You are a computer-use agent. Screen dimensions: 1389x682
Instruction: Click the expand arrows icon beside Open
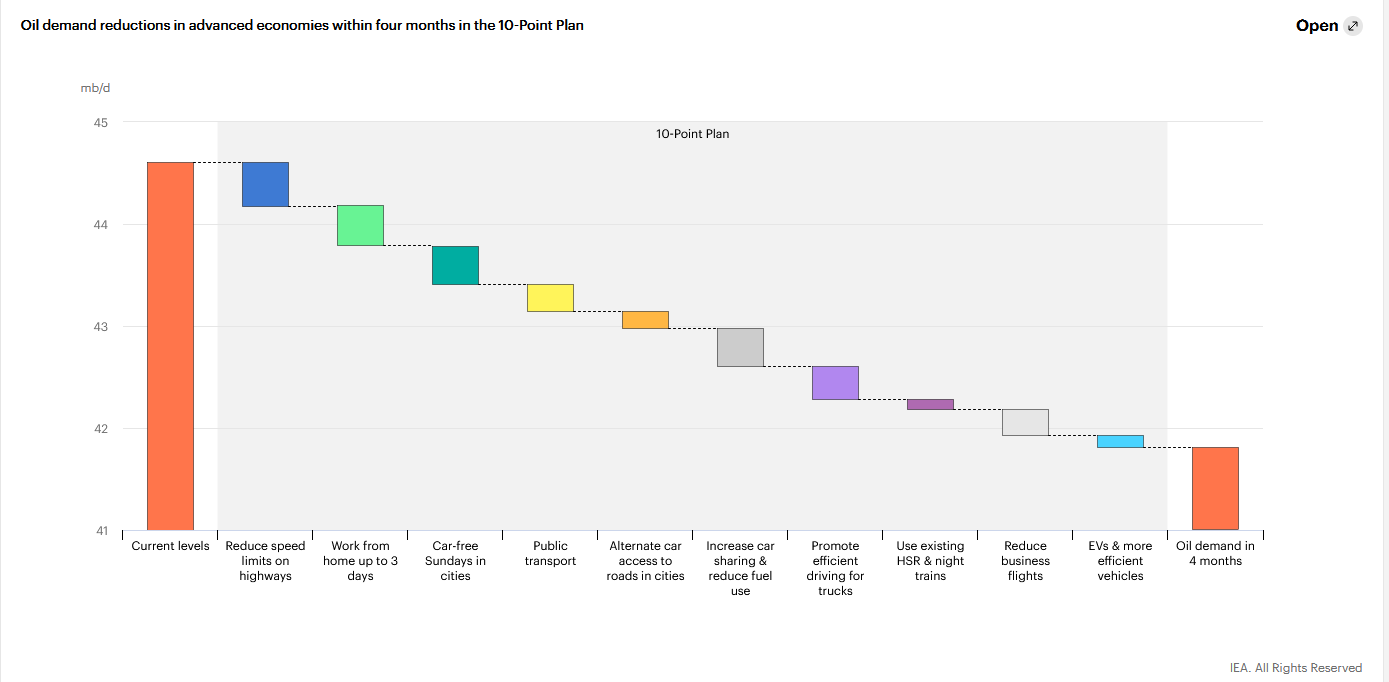tap(1353, 26)
